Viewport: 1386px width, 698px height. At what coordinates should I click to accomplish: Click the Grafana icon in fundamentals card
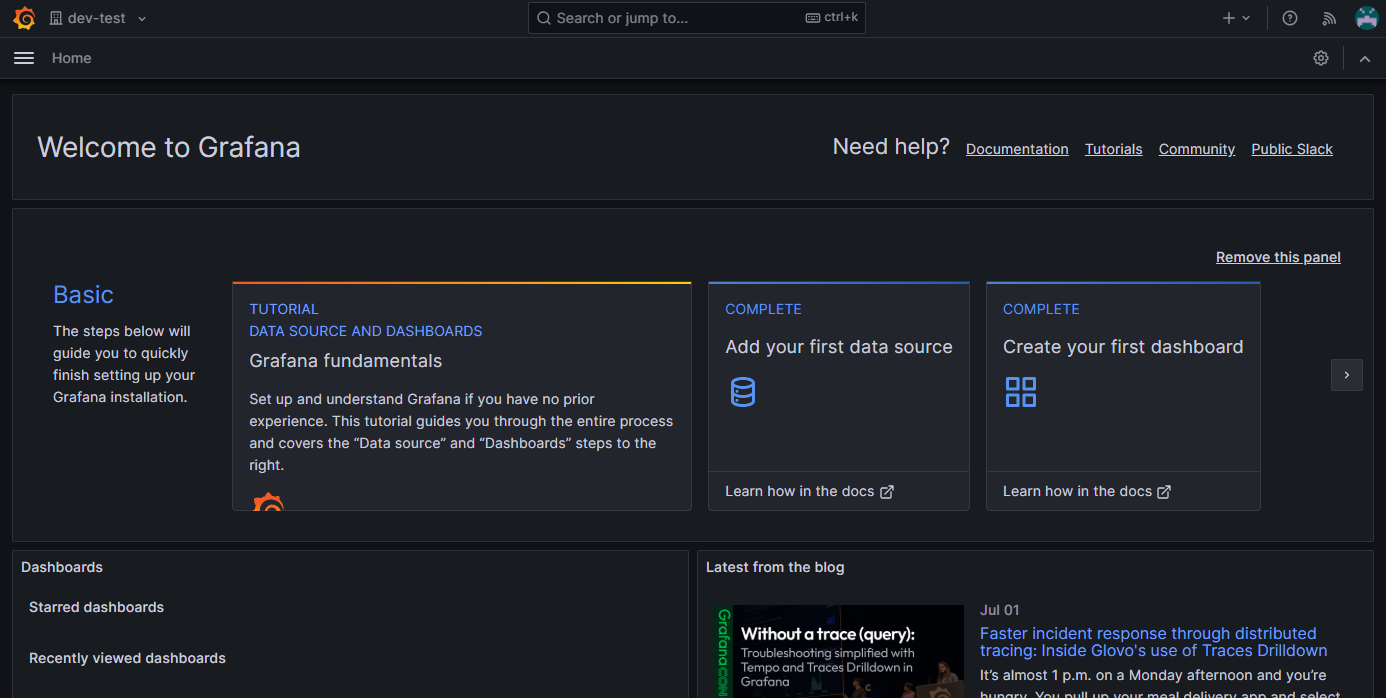tap(268, 502)
